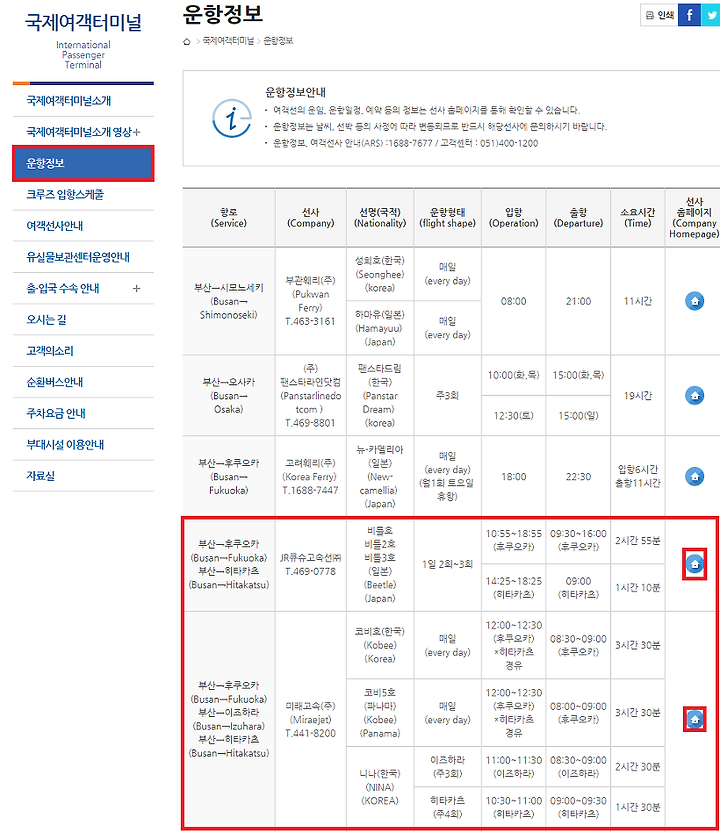This screenshot has width=720, height=832.
Task: Select Miraejet T.441-8200 cell
Action: (x=310, y=719)
